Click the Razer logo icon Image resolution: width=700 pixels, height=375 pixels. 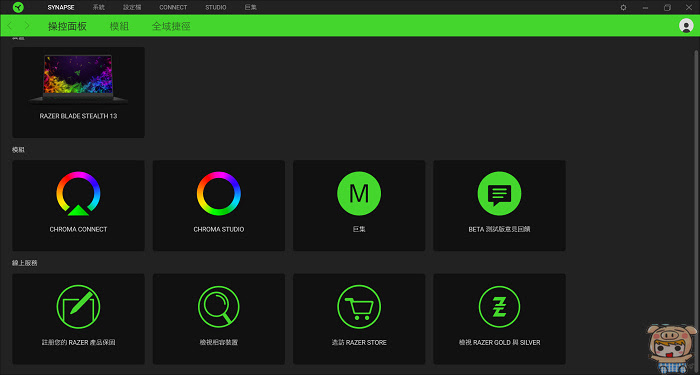point(18,7)
